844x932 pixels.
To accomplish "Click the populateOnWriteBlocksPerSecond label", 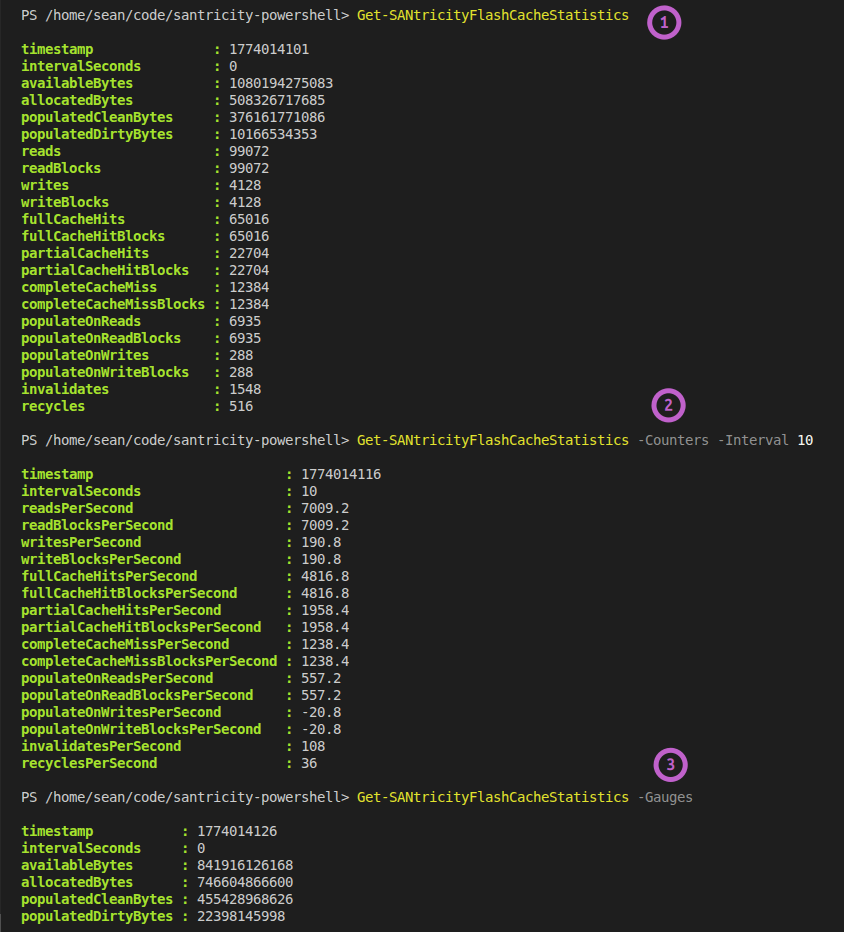I will (141, 729).
